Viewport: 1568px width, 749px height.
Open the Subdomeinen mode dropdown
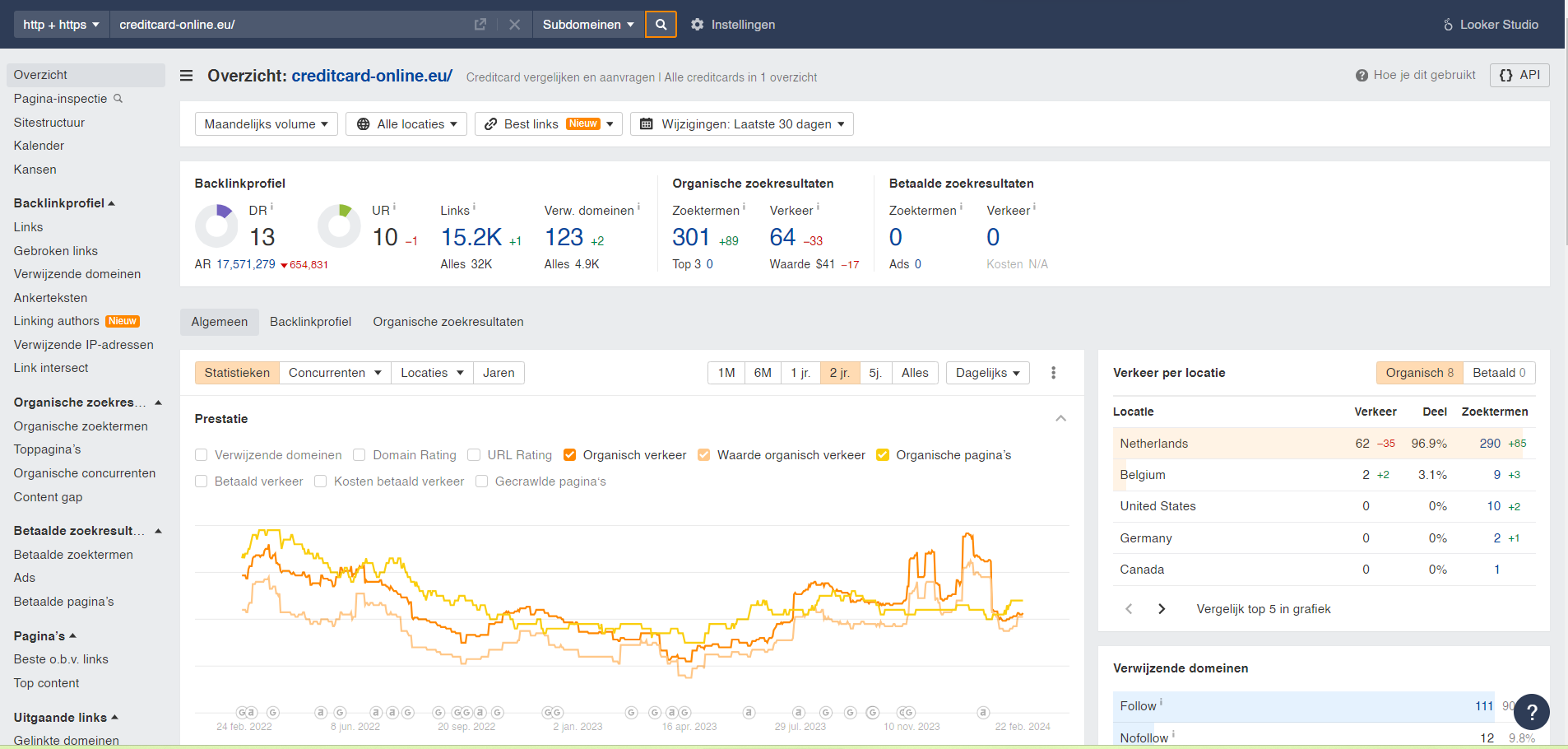[x=588, y=25]
